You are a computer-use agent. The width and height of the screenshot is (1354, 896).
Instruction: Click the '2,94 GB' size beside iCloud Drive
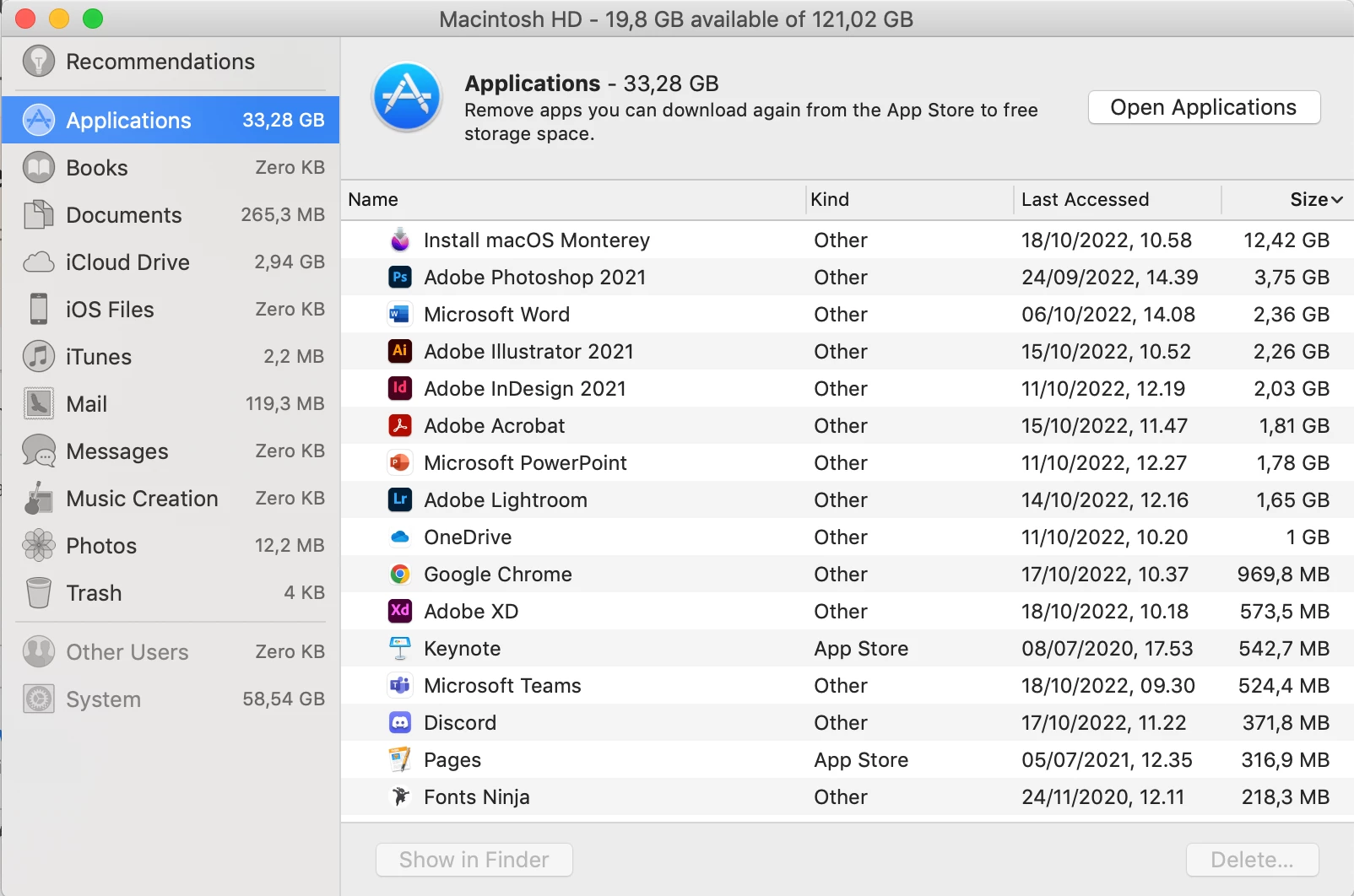[290, 262]
